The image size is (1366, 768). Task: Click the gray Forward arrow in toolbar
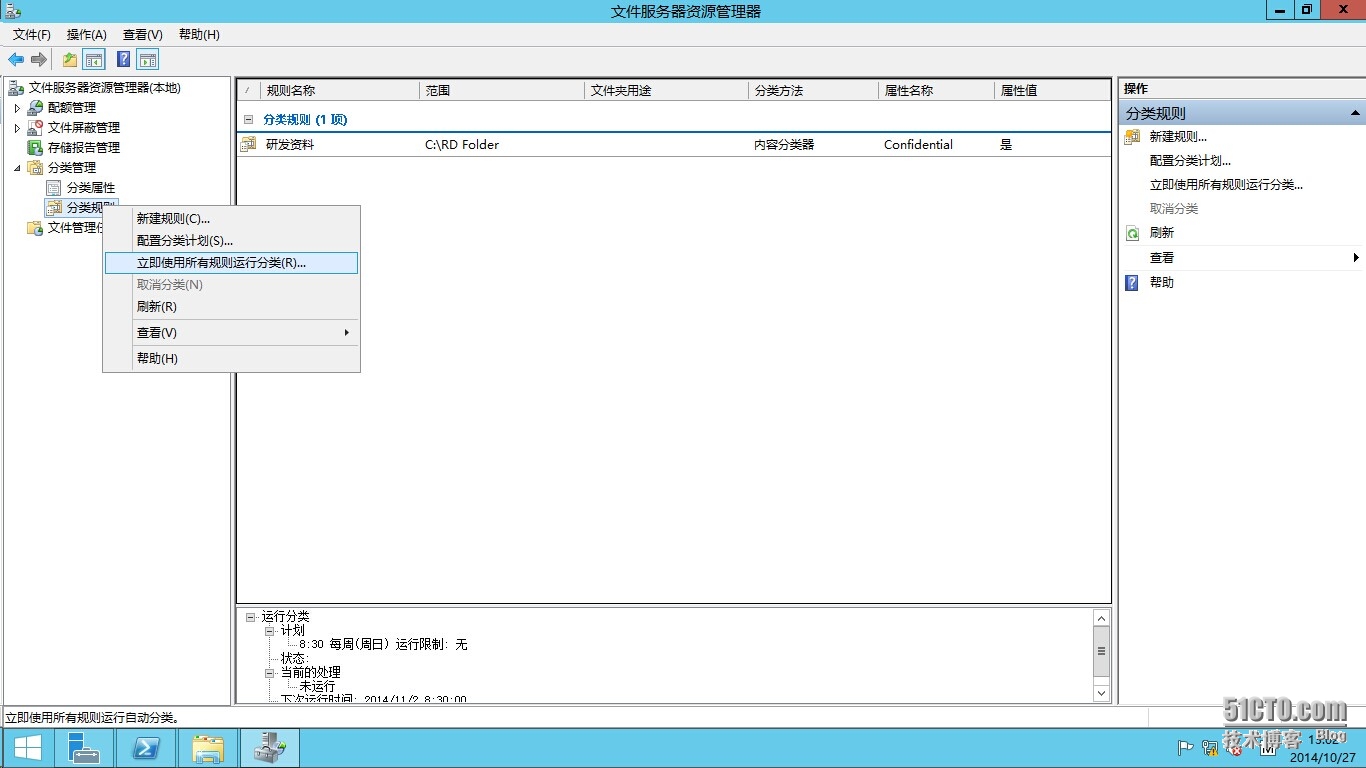coord(39,60)
